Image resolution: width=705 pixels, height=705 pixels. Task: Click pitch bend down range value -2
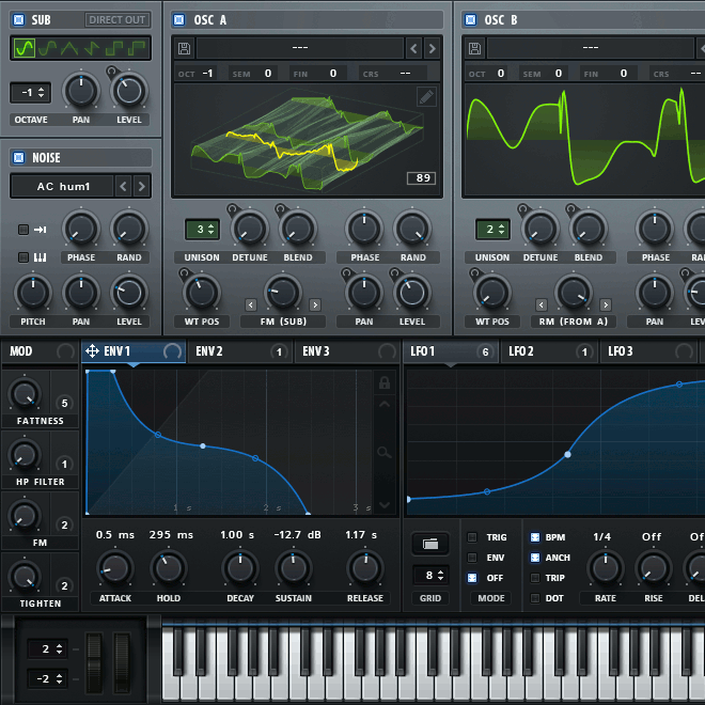click(48, 678)
